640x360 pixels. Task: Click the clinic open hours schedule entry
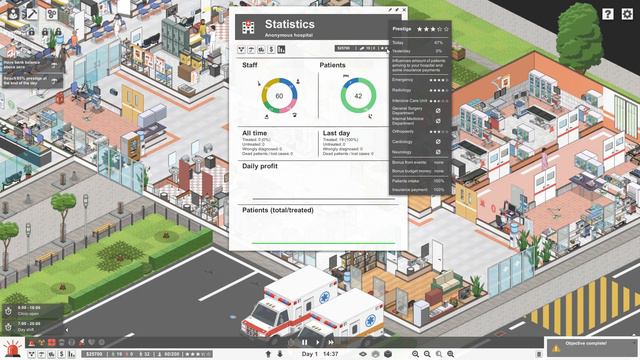33,311
